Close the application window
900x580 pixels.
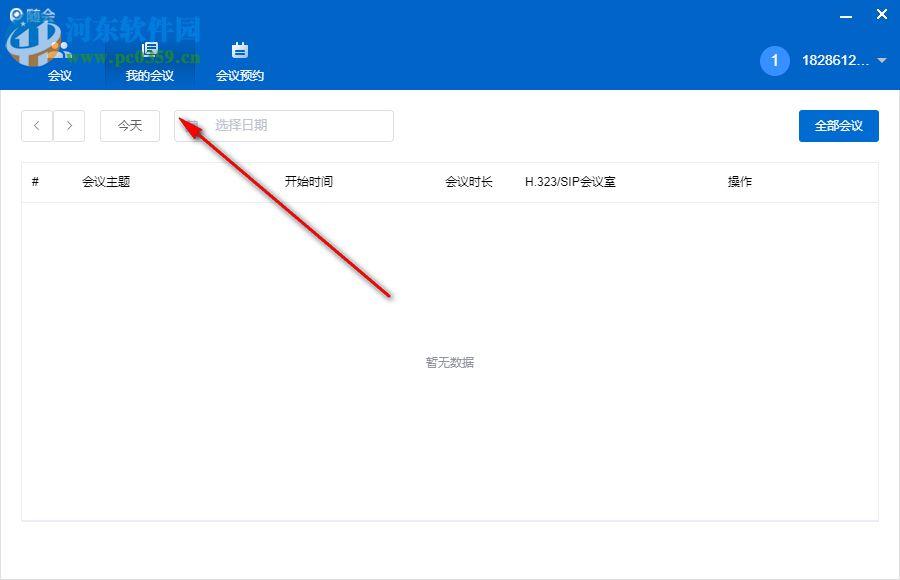(x=882, y=14)
